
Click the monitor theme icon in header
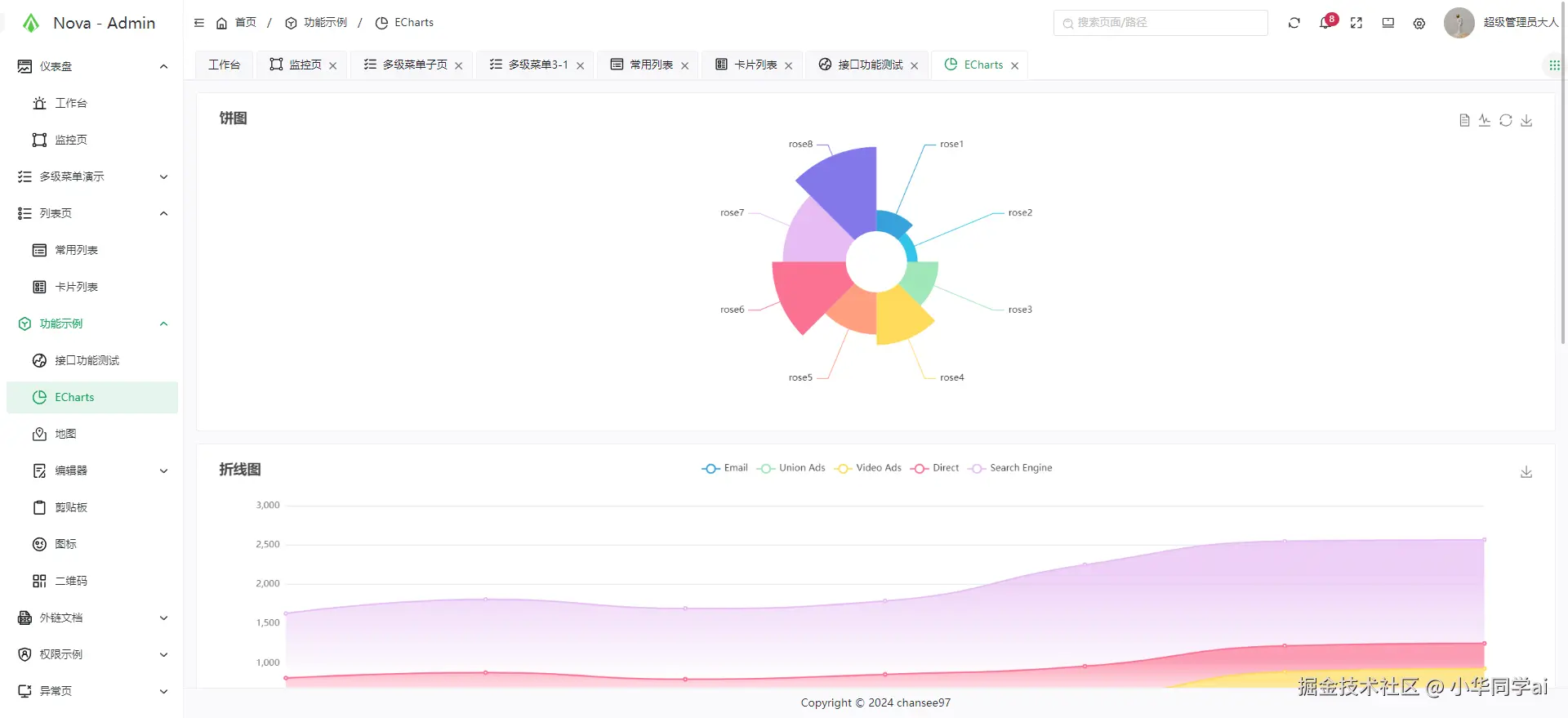[x=1388, y=23]
